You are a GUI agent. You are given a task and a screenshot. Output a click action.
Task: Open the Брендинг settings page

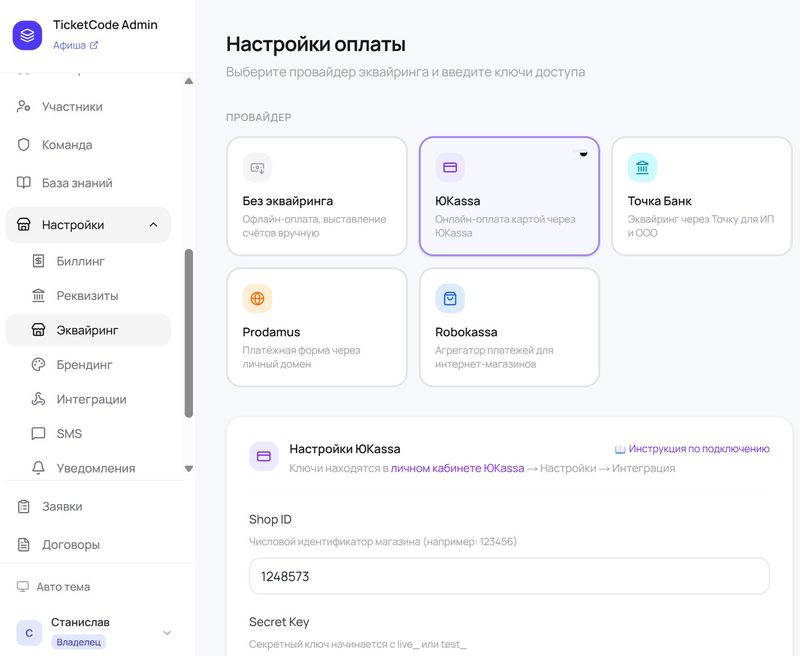[x=88, y=365]
